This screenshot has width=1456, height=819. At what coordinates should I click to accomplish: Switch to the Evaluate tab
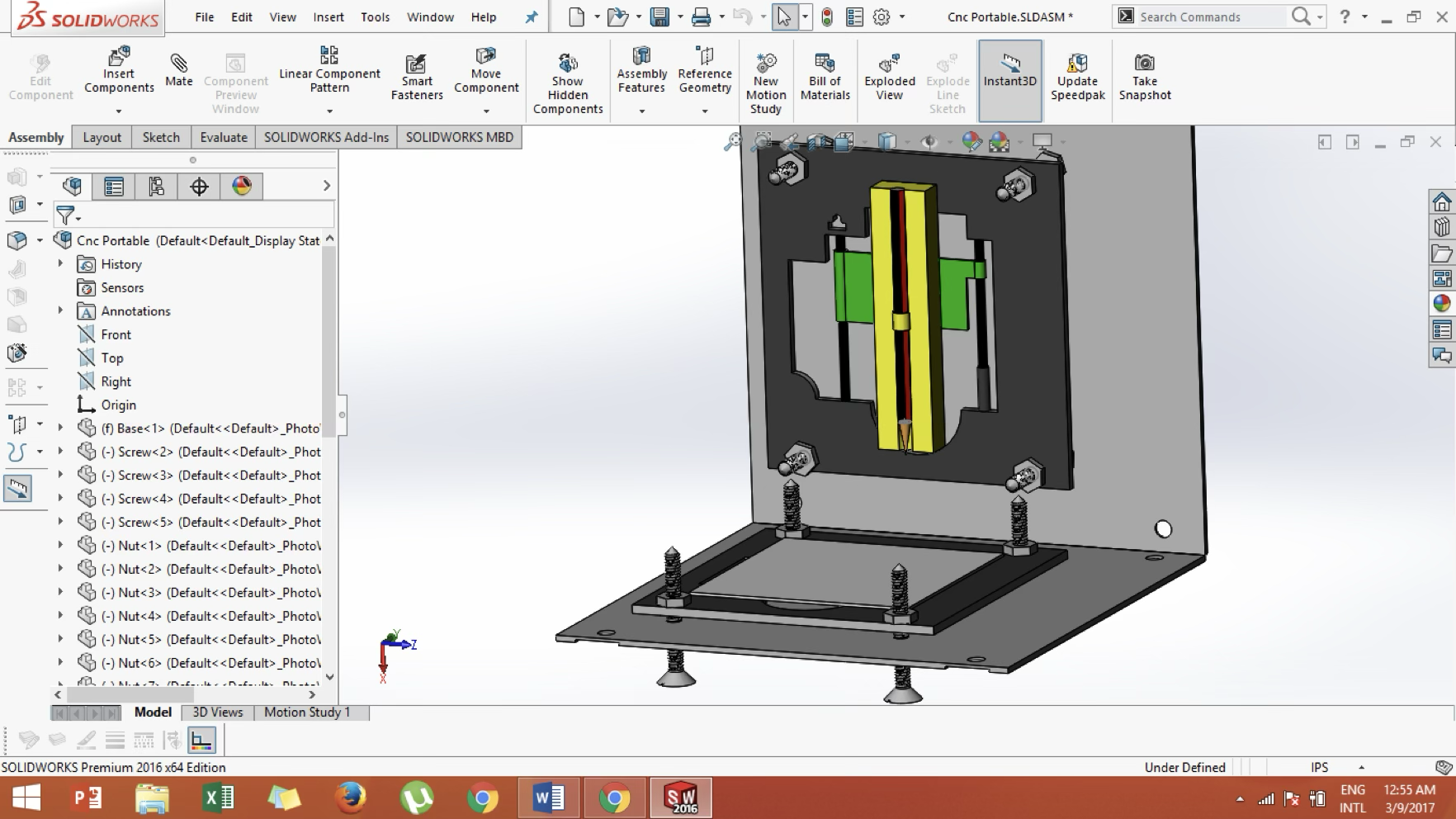pyautogui.click(x=223, y=137)
